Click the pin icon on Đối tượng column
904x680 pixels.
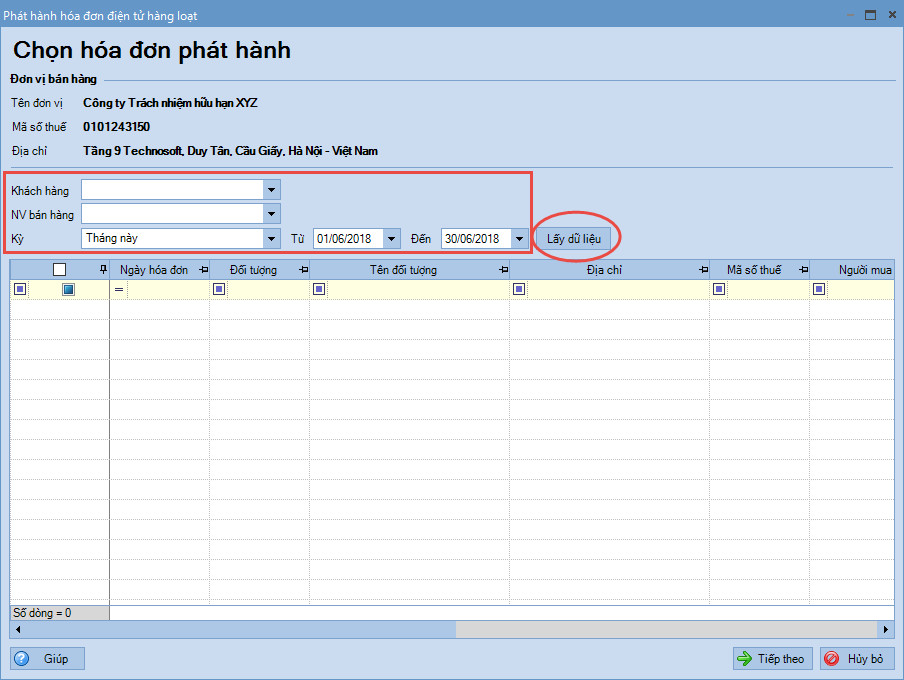tap(303, 270)
